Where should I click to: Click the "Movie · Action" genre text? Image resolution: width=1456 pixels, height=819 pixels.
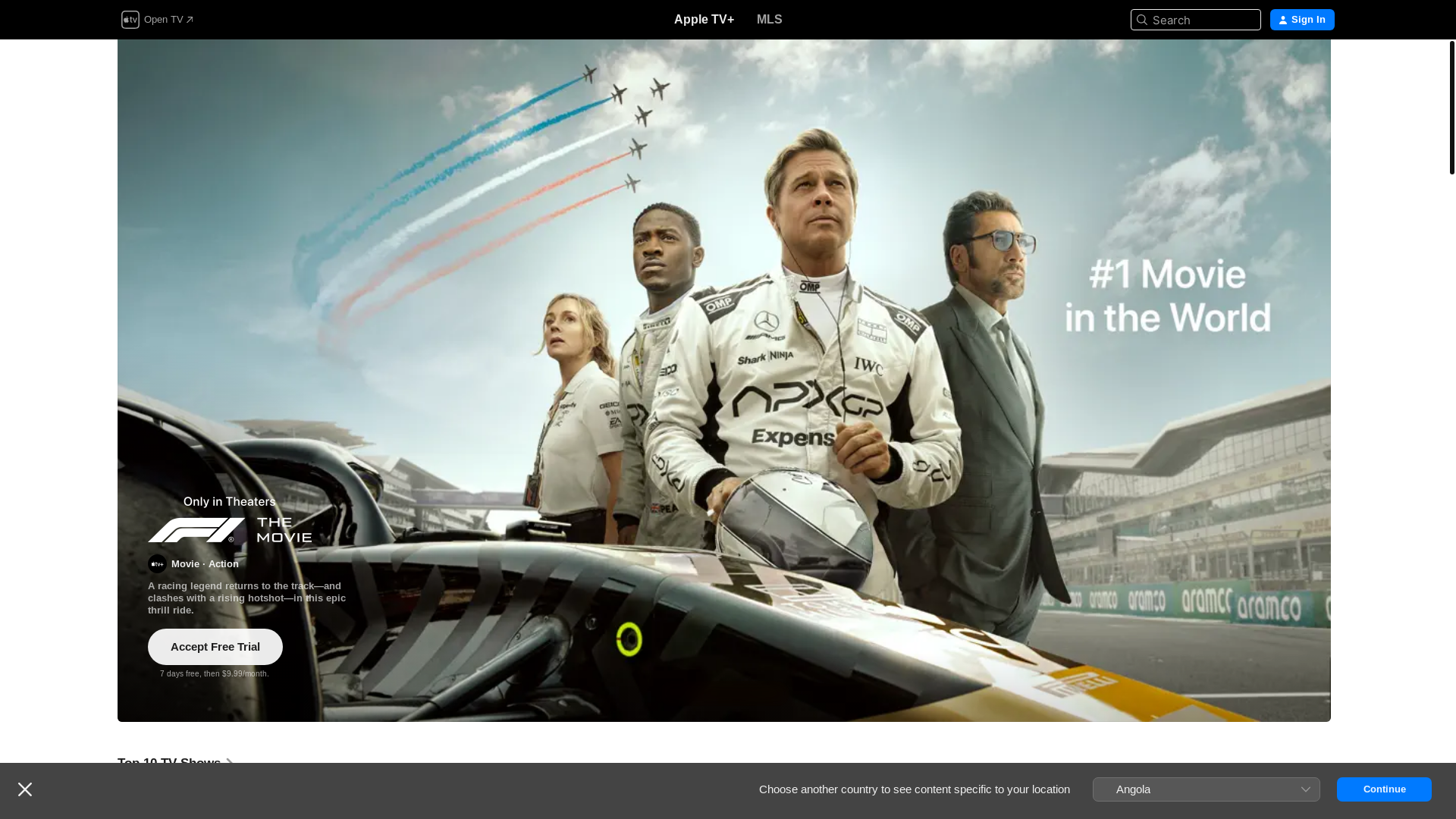pyautogui.click(x=205, y=564)
